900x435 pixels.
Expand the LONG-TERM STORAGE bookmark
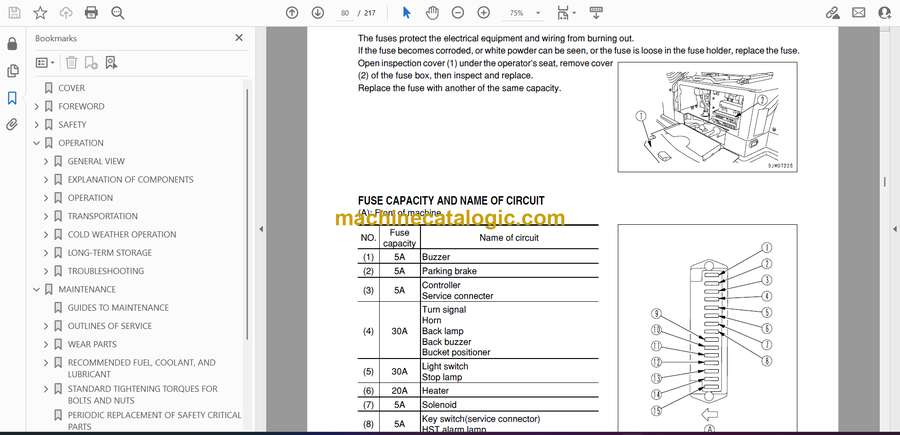click(46, 253)
